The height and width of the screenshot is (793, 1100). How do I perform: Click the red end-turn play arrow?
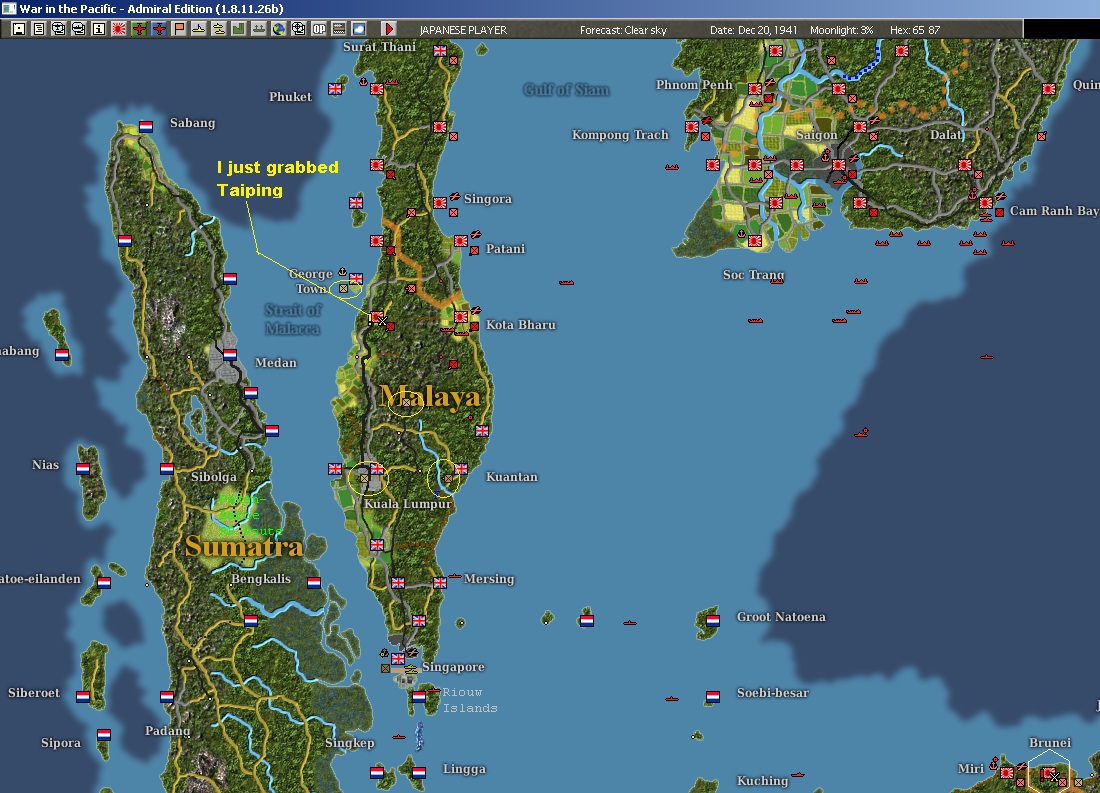pyautogui.click(x=389, y=29)
